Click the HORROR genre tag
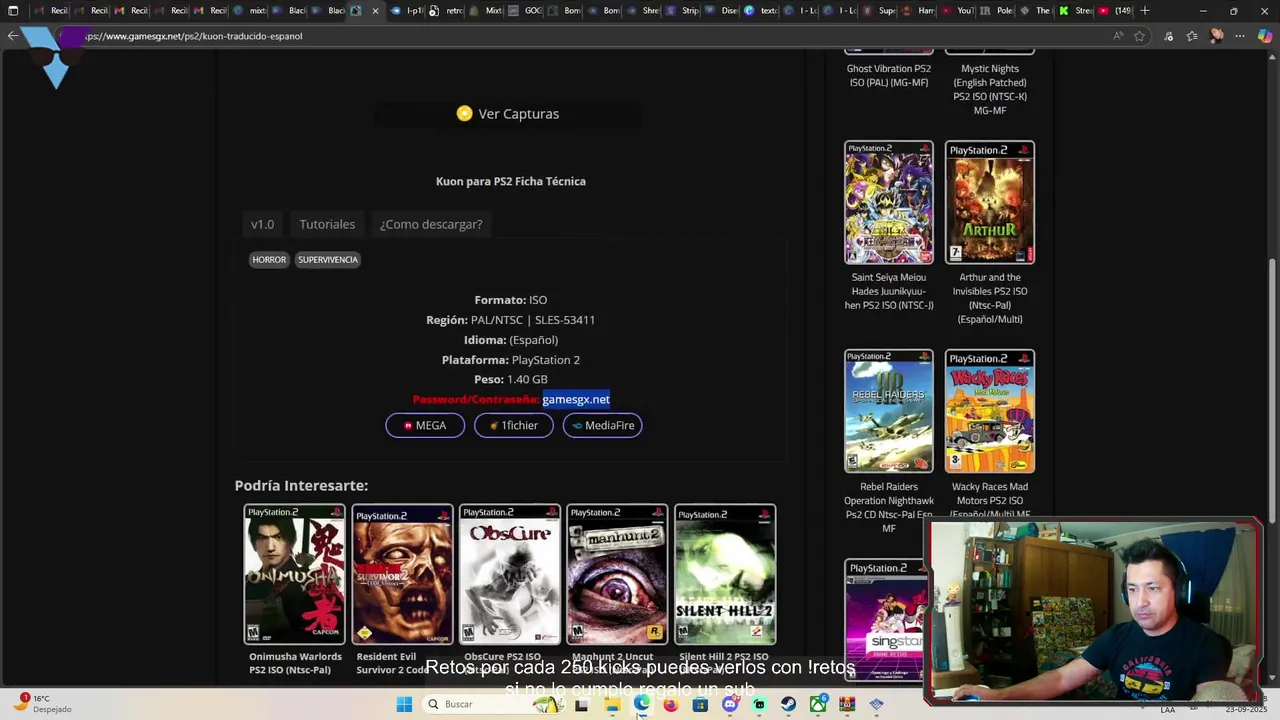Image resolution: width=1280 pixels, height=720 pixels. click(269, 260)
